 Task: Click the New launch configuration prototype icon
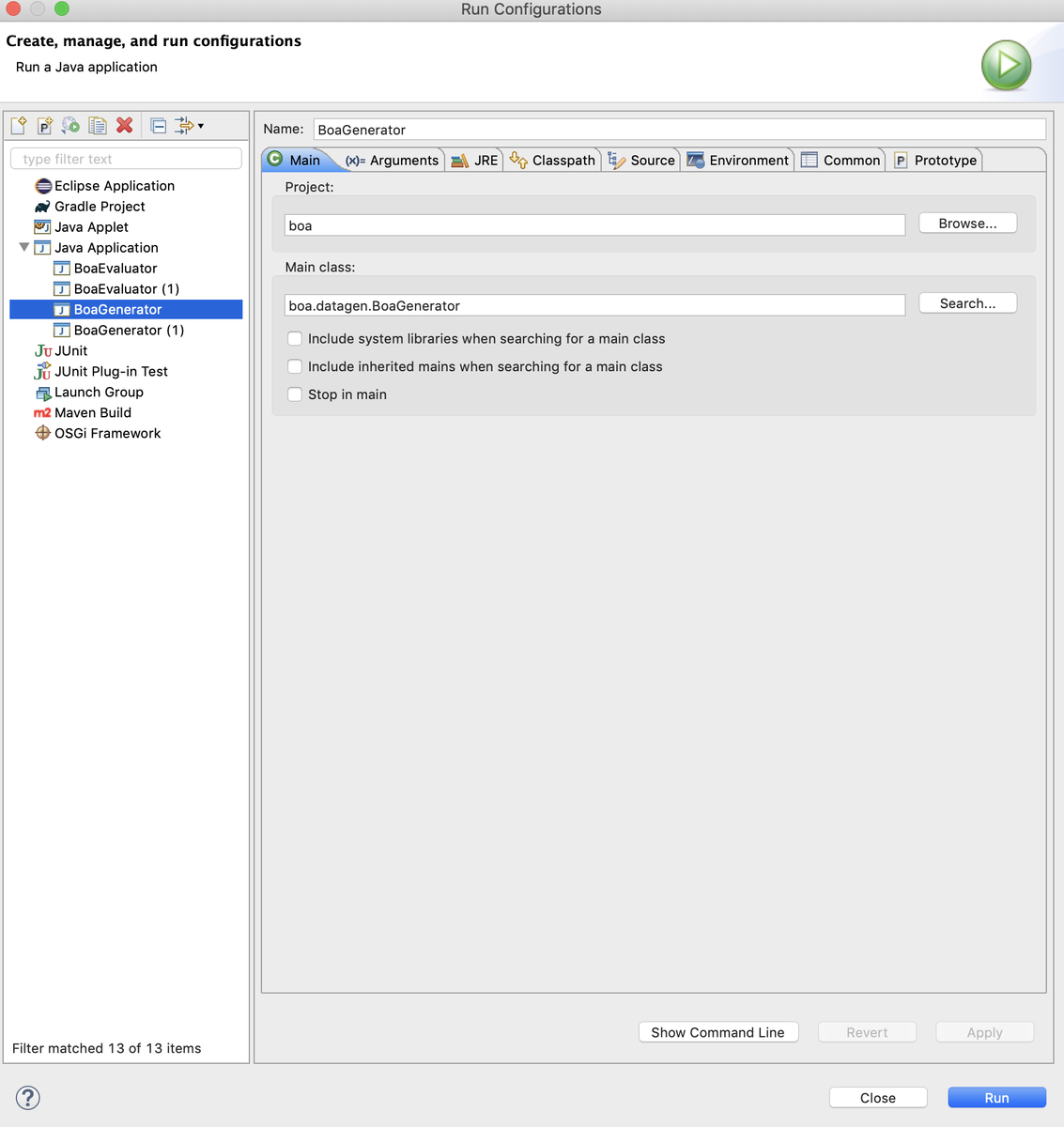44,126
